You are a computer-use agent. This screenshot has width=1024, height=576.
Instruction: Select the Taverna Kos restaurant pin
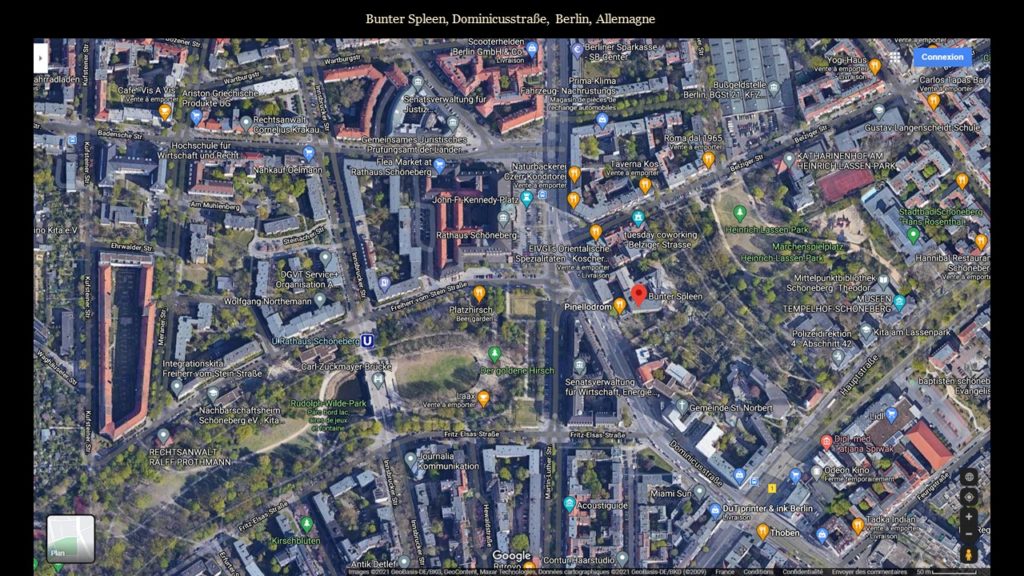(x=645, y=184)
